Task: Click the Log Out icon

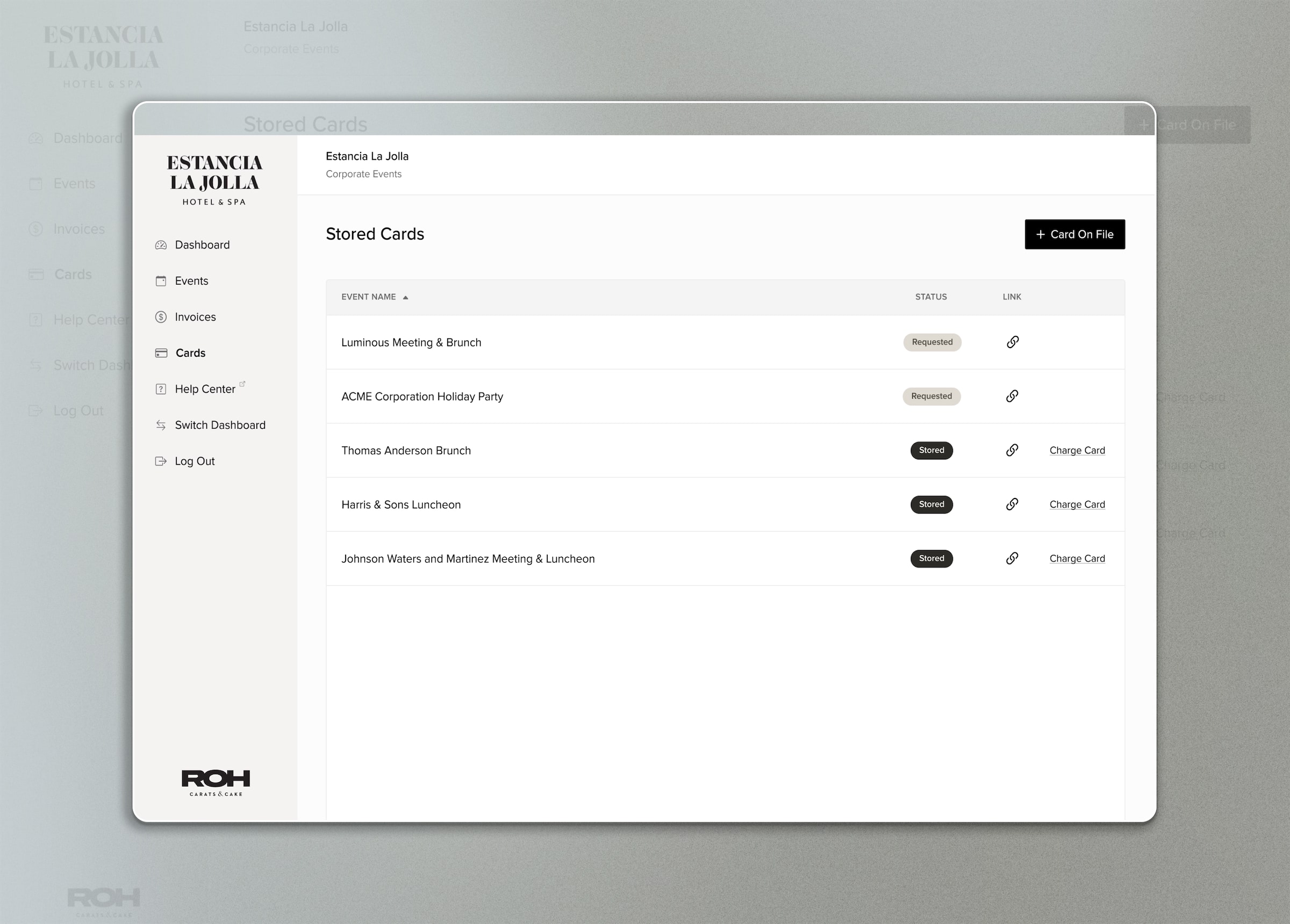Action: pyautogui.click(x=161, y=461)
